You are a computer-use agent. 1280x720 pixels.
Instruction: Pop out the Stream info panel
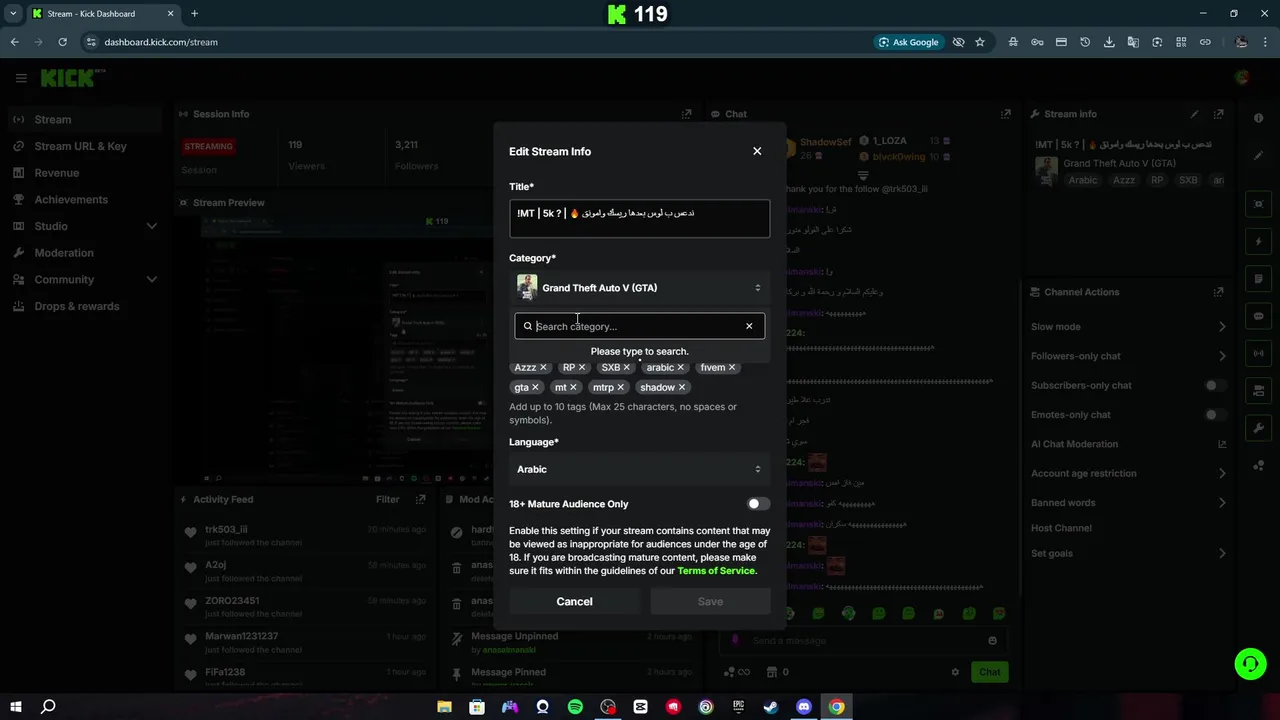1218,114
